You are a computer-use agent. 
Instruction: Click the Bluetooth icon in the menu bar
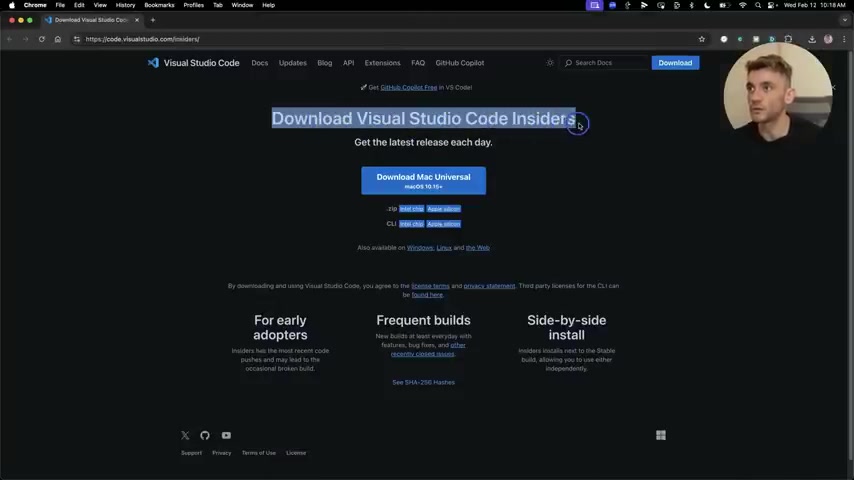pyautogui.click(x=692, y=5)
